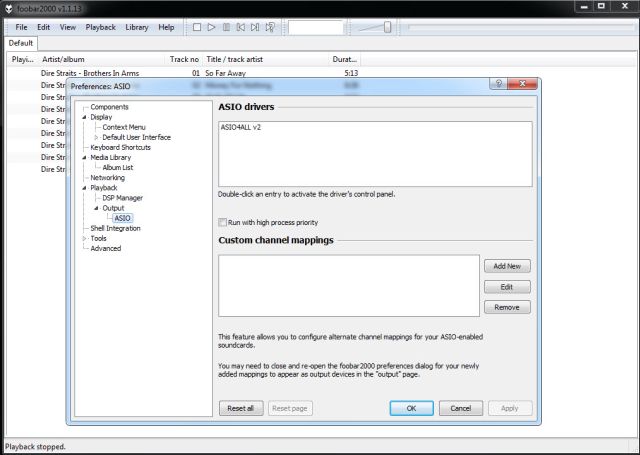The image size is (640, 455).
Task: Click the Playing column header
Action: (23, 60)
